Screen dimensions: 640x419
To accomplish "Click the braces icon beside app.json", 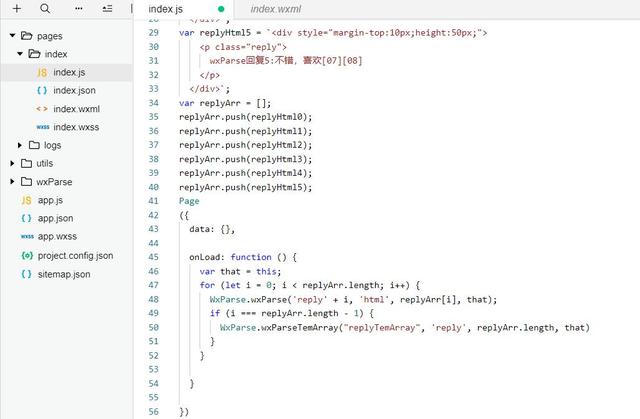I will coord(27,218).
